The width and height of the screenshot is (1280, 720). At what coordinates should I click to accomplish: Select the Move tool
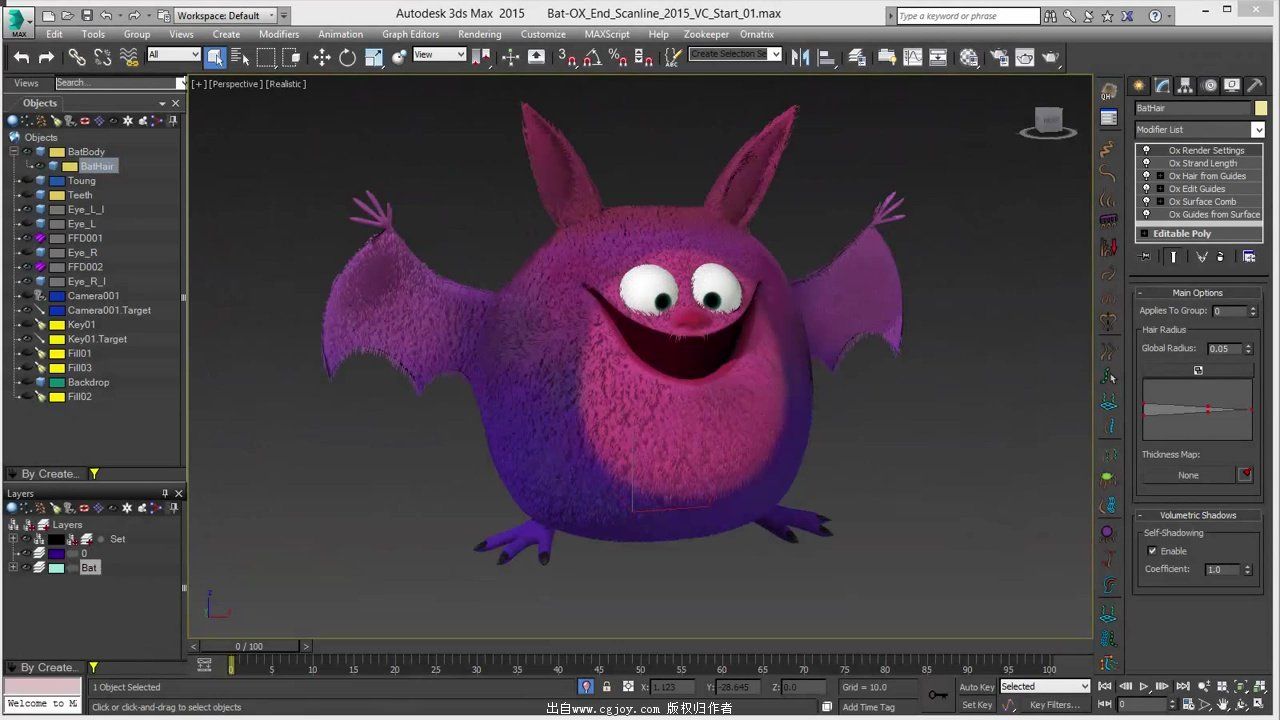321,57
